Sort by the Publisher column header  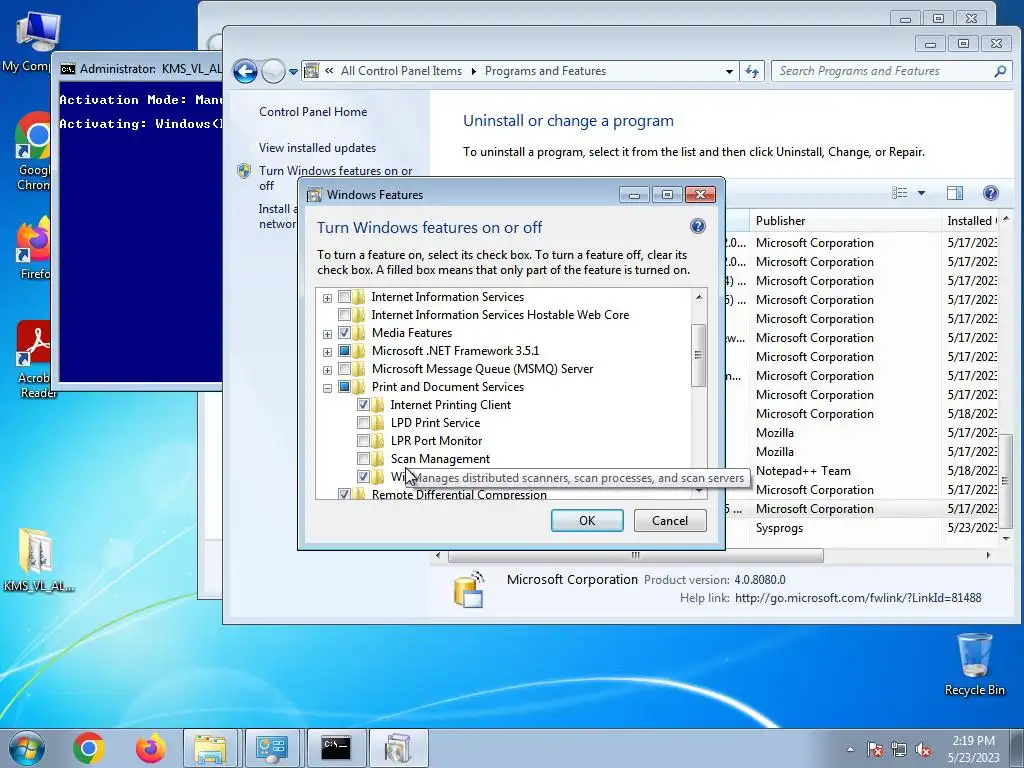coord(845,221)
